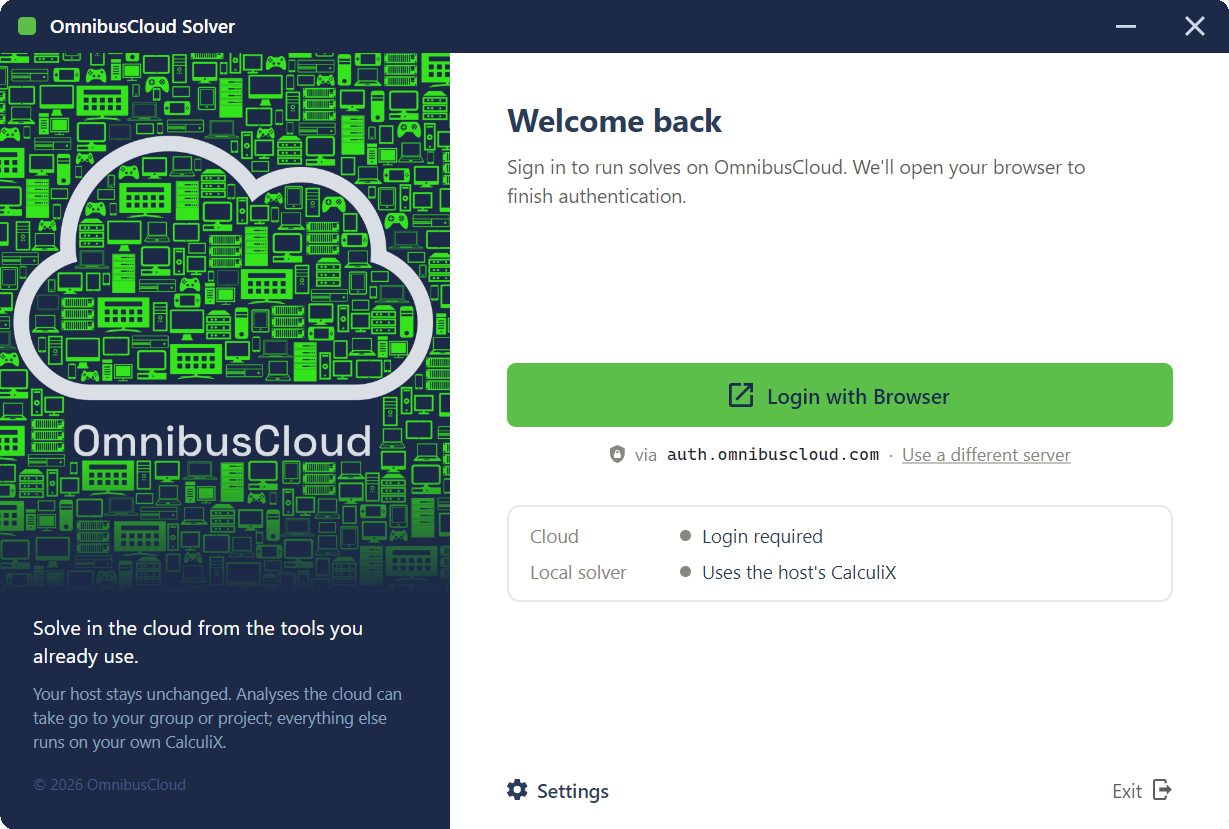The height and width of the screenshot is (829, 1229).
Task: Minimize the OmnibusCloud Solver window
Action: tap(1125, 26)
